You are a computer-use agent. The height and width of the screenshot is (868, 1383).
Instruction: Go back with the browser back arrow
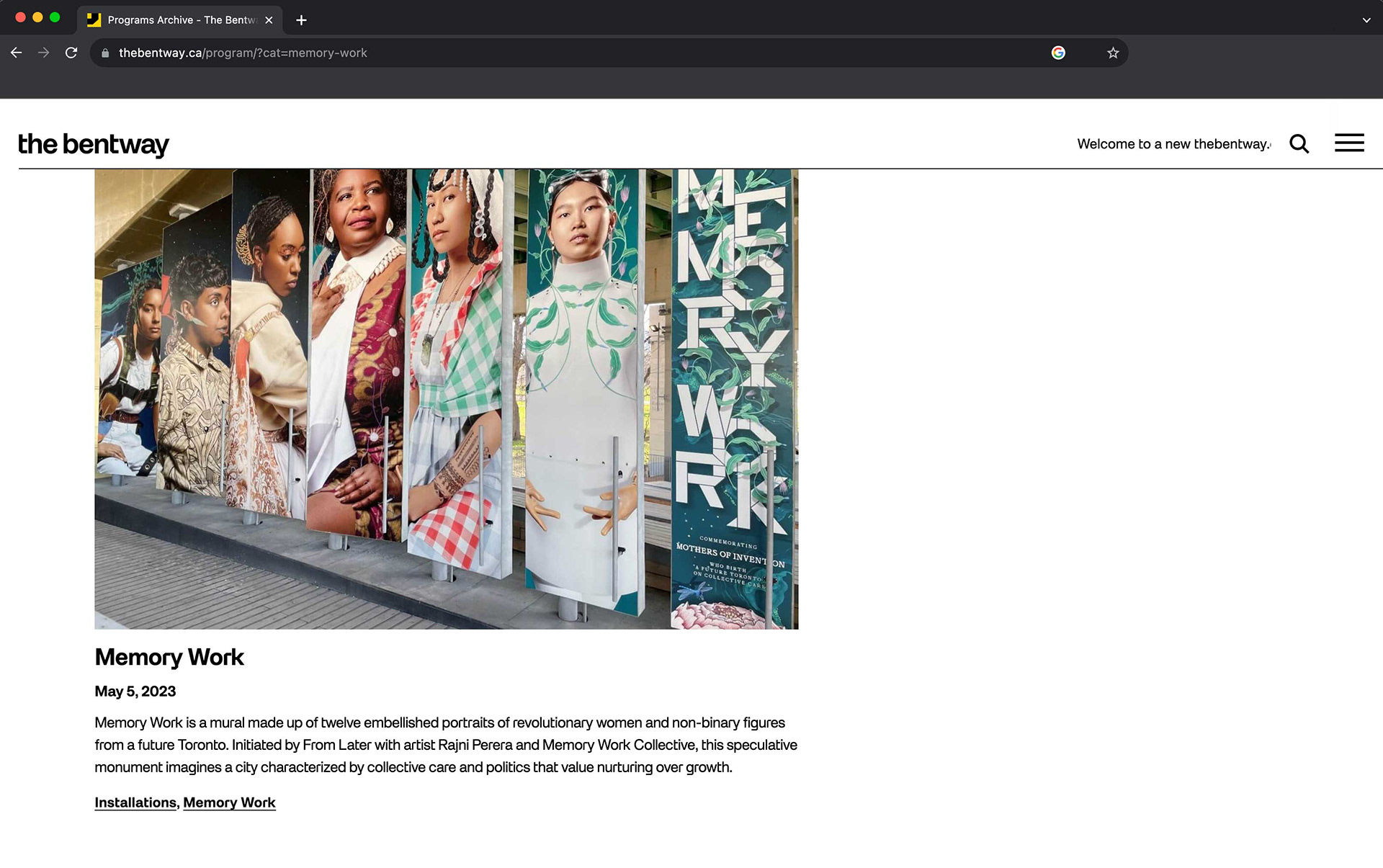click(16, 53)
